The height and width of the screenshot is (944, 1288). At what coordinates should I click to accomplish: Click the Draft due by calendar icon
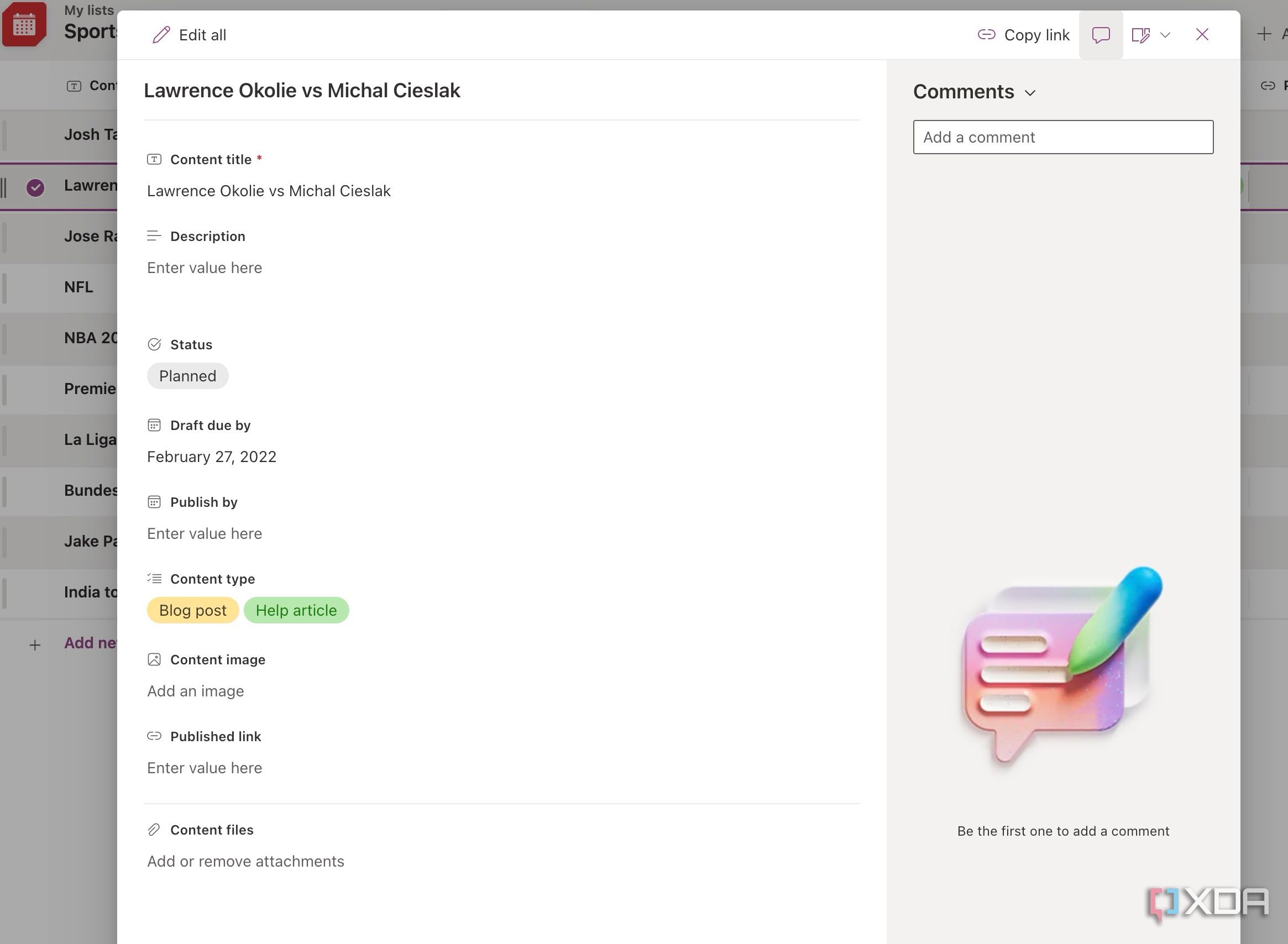tap(154, 424)
